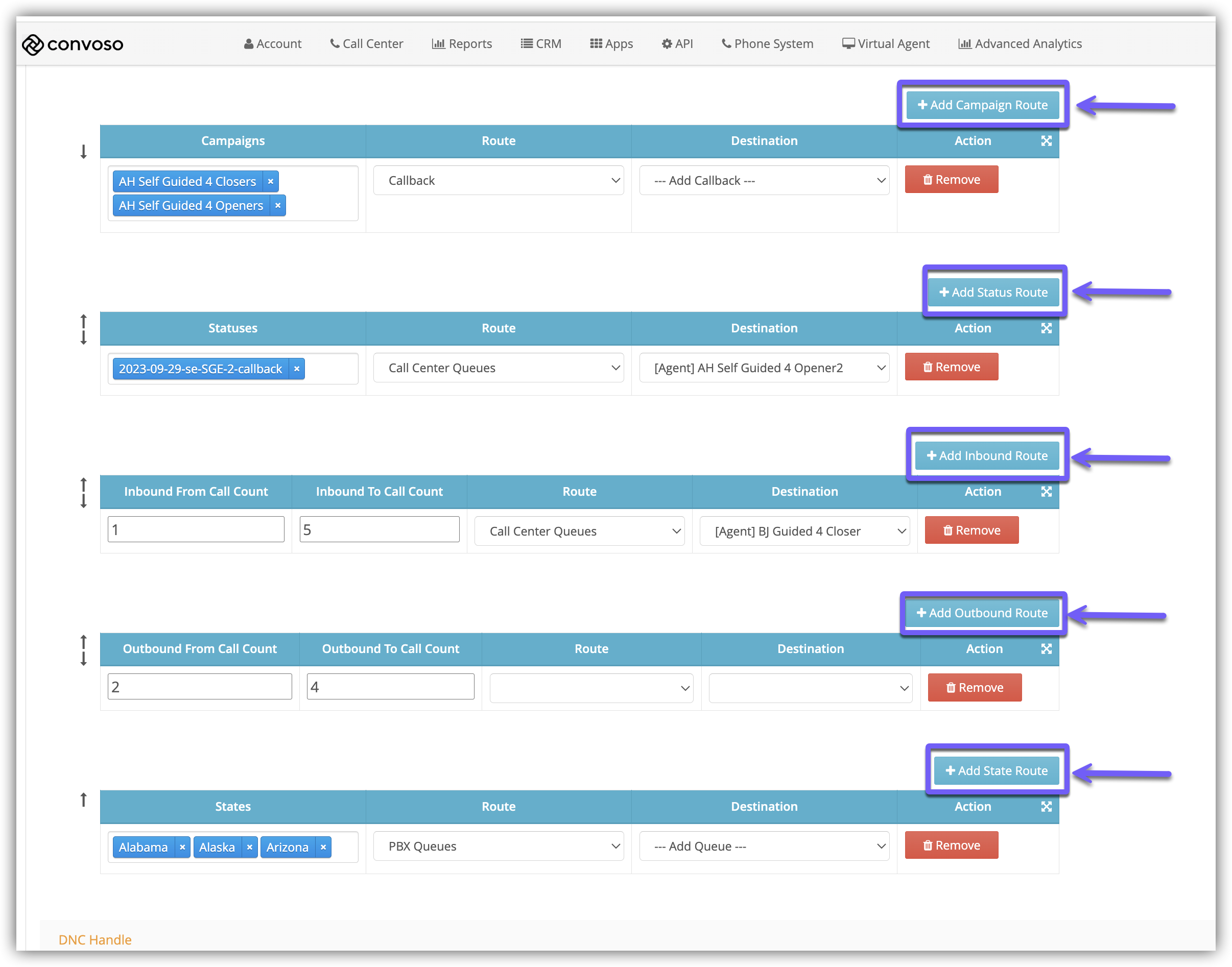Remove the Arizona state tag

pos(323,848)
